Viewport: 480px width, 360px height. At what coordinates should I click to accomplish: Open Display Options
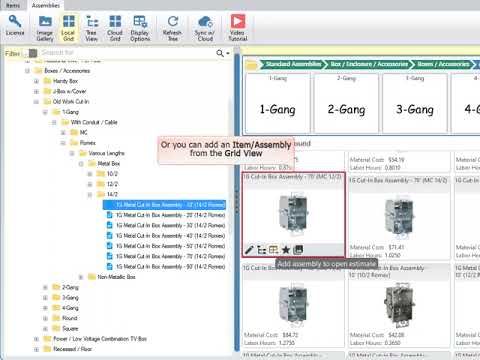coord(140,29)
